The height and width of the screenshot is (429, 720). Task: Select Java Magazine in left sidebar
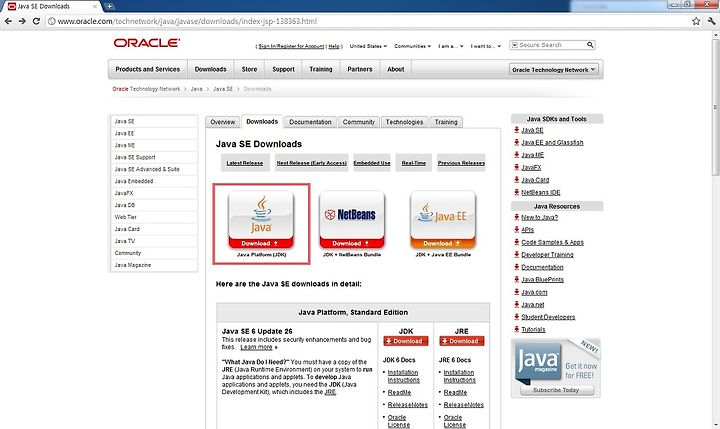(154, 265)
